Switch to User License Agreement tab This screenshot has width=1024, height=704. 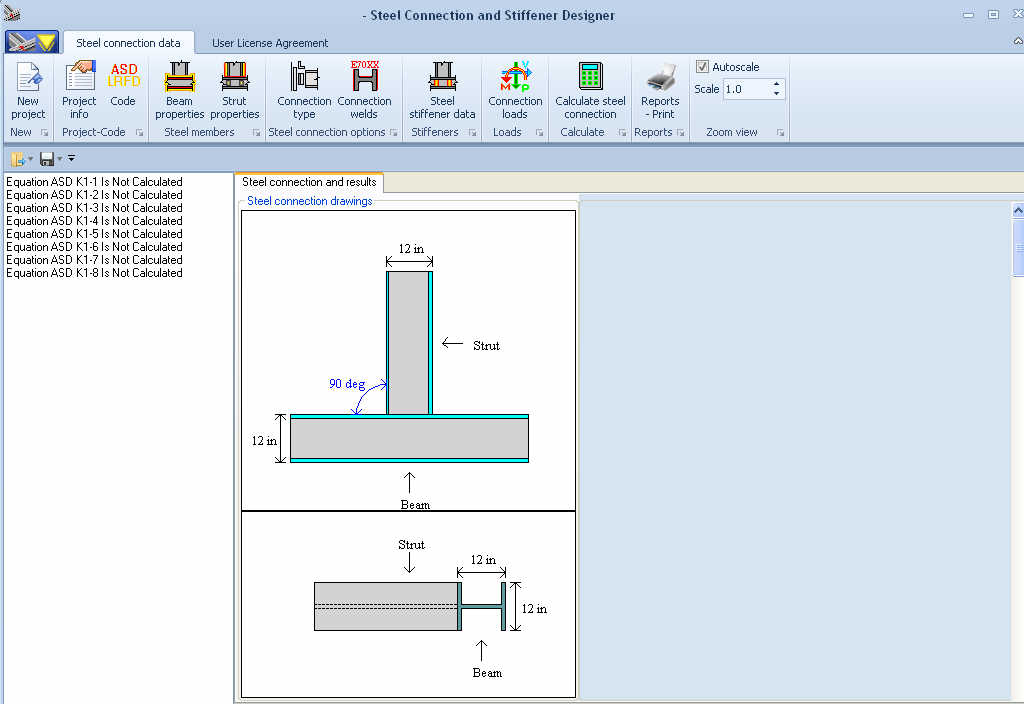pyautogui.click(x=270, y=43)
